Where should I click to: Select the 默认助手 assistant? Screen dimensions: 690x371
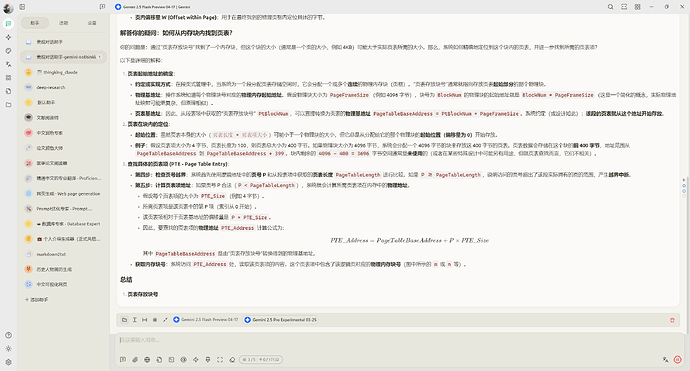[63, 103]
